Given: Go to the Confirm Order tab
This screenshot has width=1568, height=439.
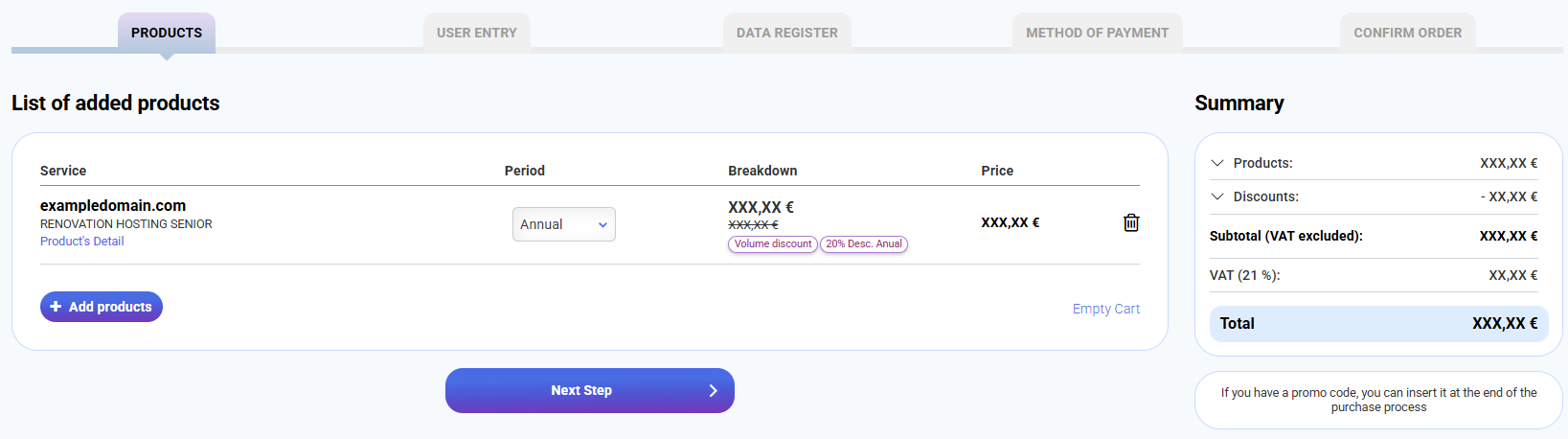Looking at the screenshot, I should point(1407,33).
